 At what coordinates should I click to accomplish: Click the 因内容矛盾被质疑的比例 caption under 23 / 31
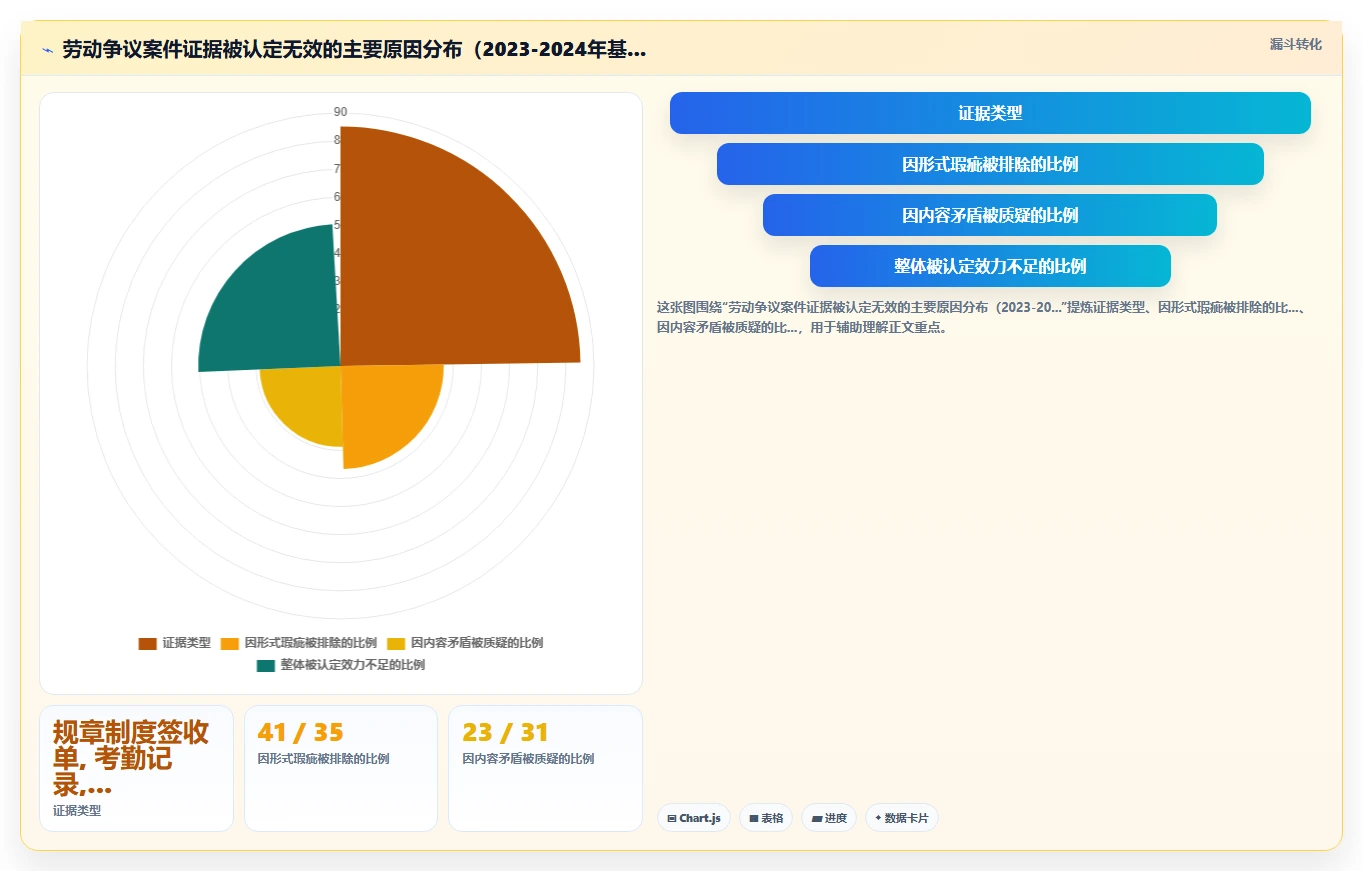tap(528, 759)
